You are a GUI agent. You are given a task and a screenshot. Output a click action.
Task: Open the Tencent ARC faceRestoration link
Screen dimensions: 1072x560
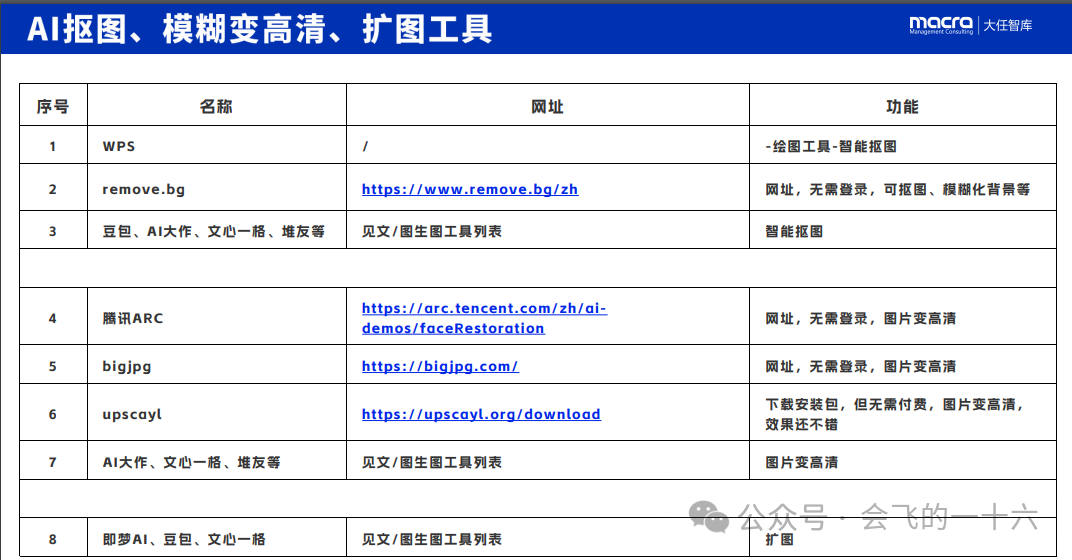tap(484, 318)
